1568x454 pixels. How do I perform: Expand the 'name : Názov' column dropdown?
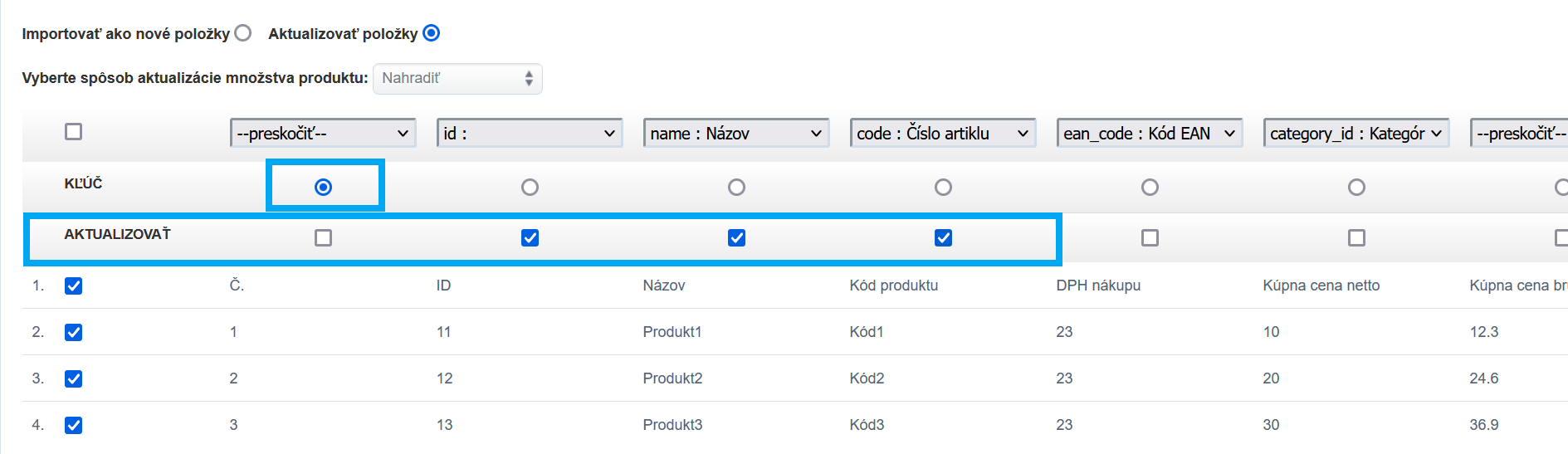pos(736,133)
